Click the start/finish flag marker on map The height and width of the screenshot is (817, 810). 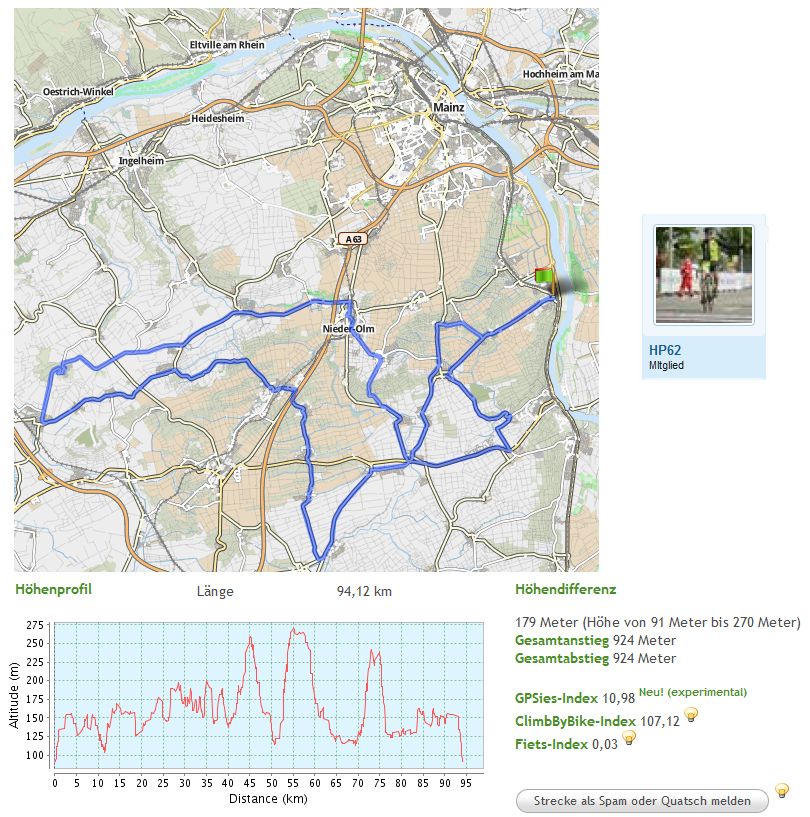pyautogui.click(x=544, y=275)
